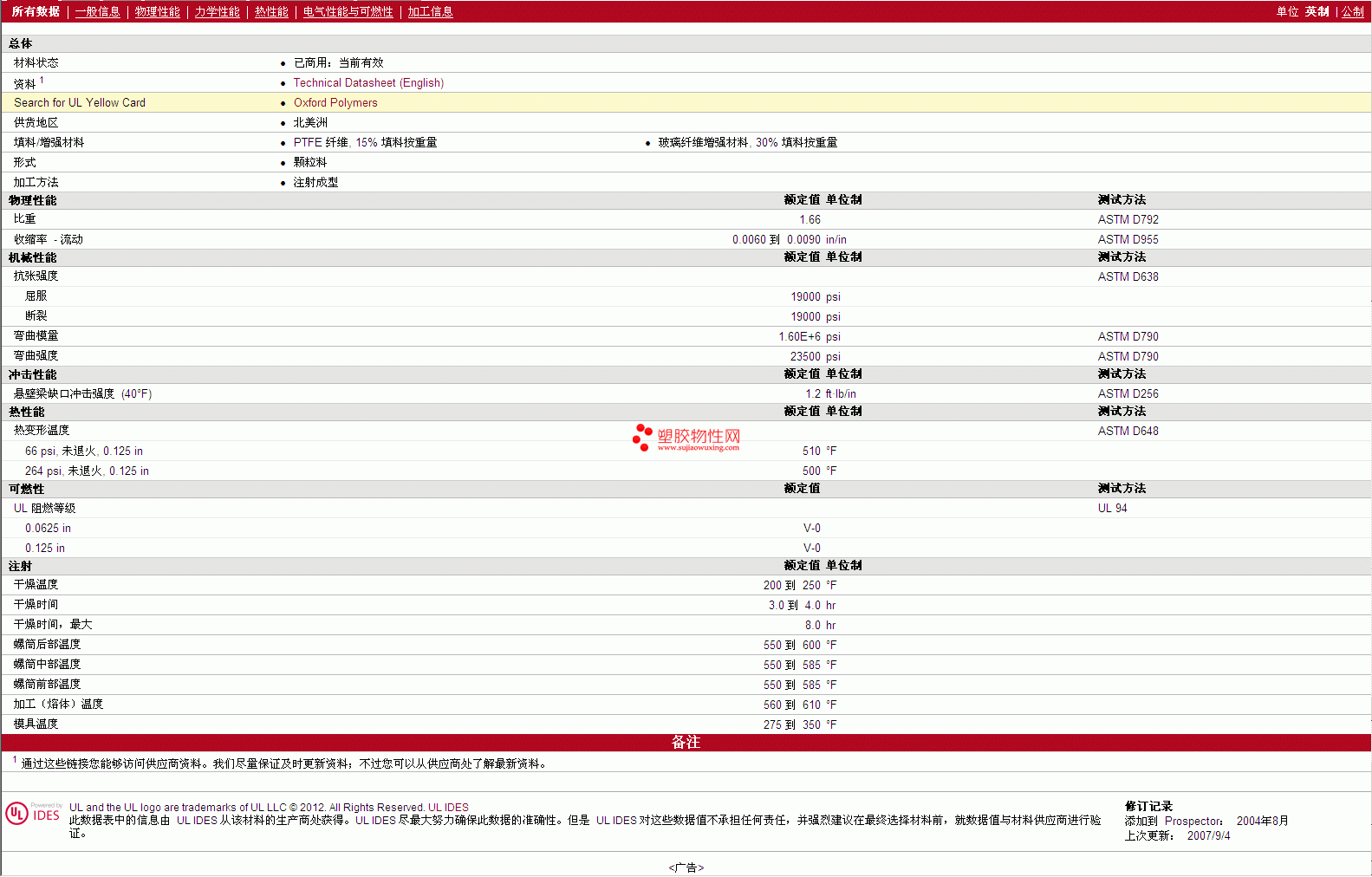Click 上次更新 date 2007/9/4

pyautogui.click(x=1208, y=836)
